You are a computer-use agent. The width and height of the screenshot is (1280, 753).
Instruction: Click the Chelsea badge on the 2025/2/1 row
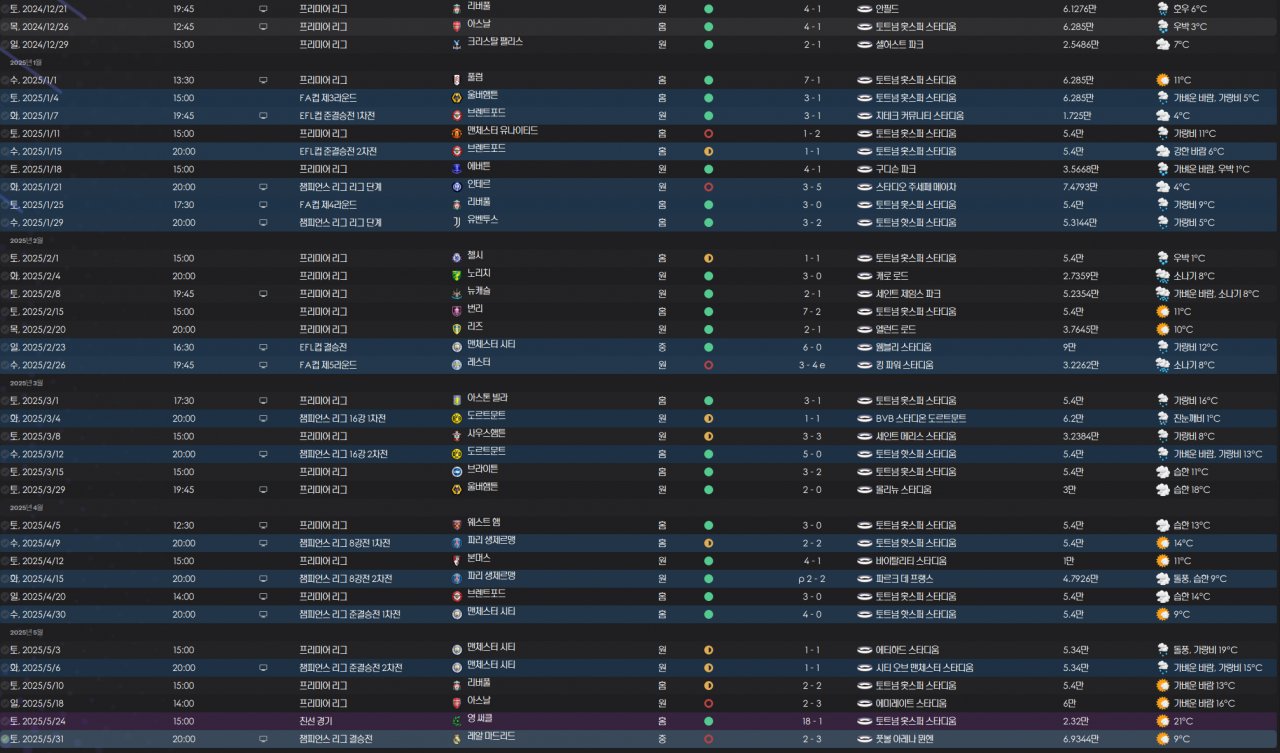(x=457, y=257)
